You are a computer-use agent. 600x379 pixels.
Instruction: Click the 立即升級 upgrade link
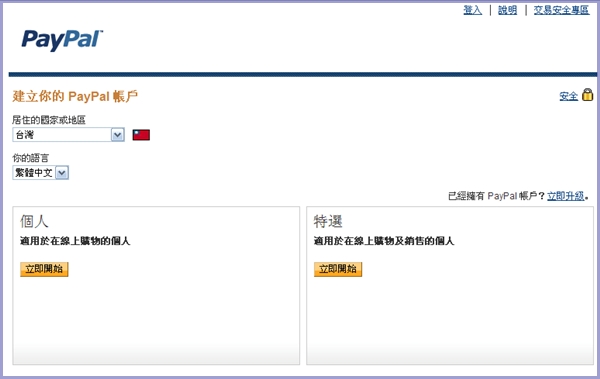[x=566, y=196]
